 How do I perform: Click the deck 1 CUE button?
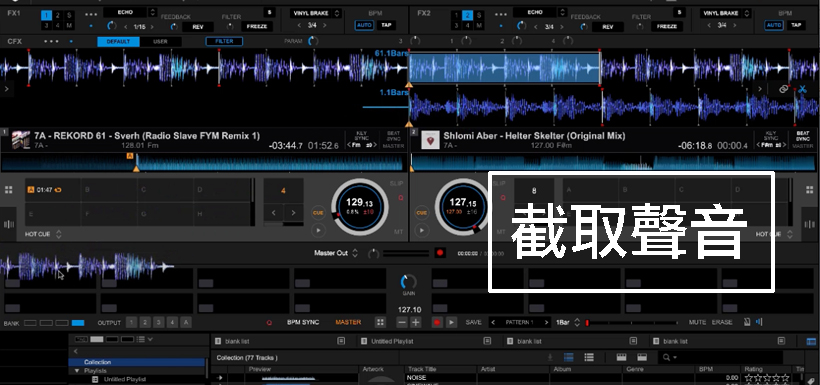(317, 213)
